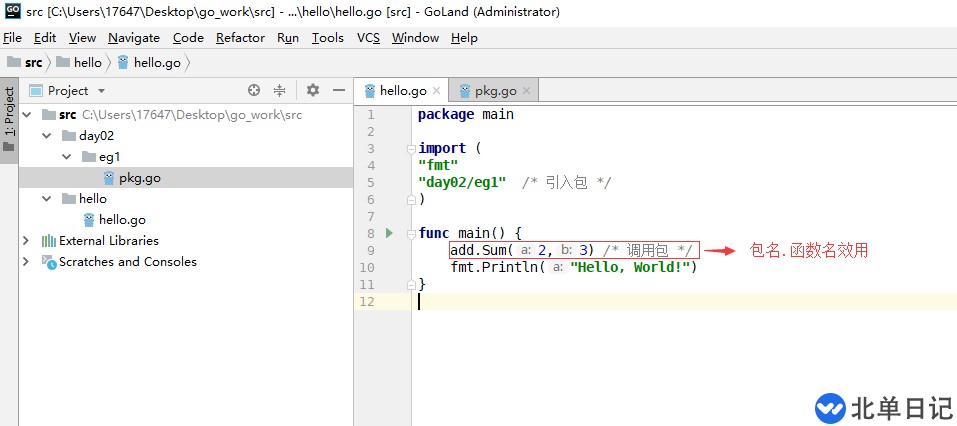The width and height of the screenshot is (957, 426).
Task: Open Project panel settings gear
Action: (313, 90)
